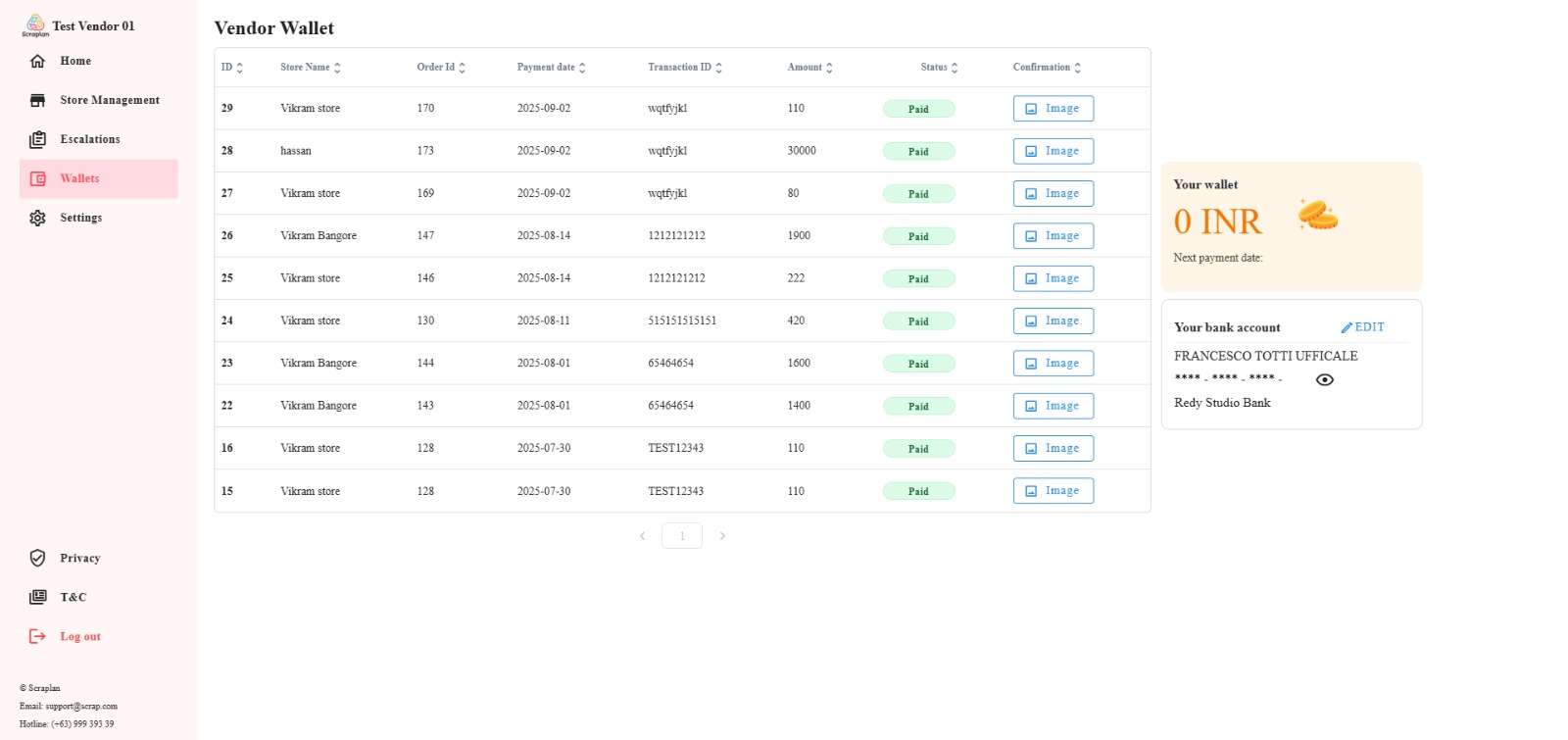Screen dimensions: 1568x740
Task: Open confirmation Image for ID 22
Action: click(x=1053, y=406)
